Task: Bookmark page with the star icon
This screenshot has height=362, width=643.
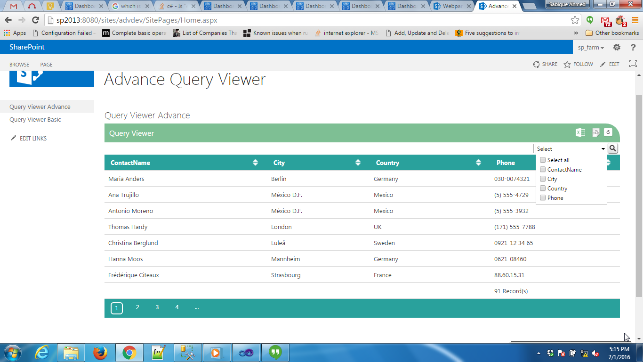Action: 575,20
